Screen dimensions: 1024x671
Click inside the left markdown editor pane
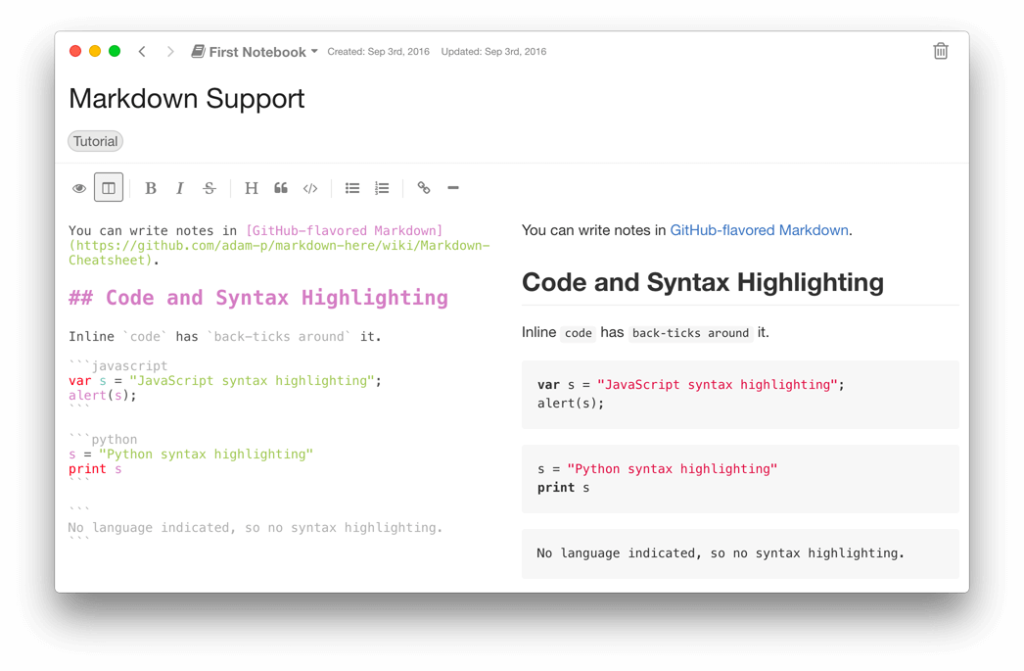[250, 400]
